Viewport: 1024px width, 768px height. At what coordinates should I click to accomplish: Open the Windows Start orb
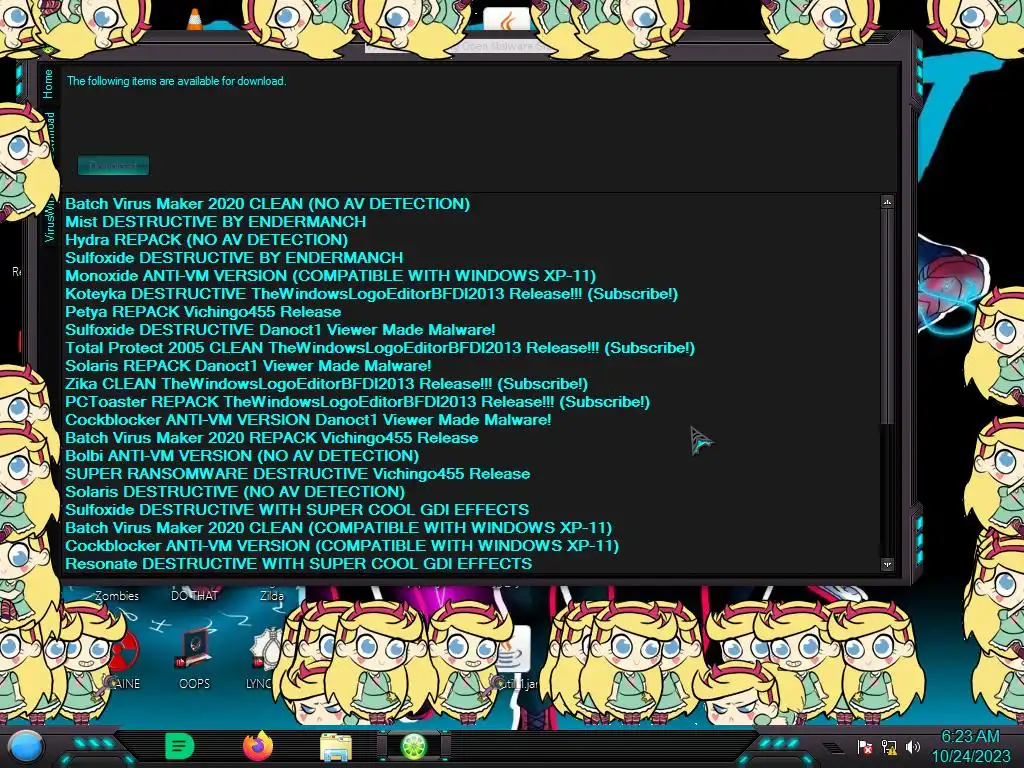coord(26,748)
